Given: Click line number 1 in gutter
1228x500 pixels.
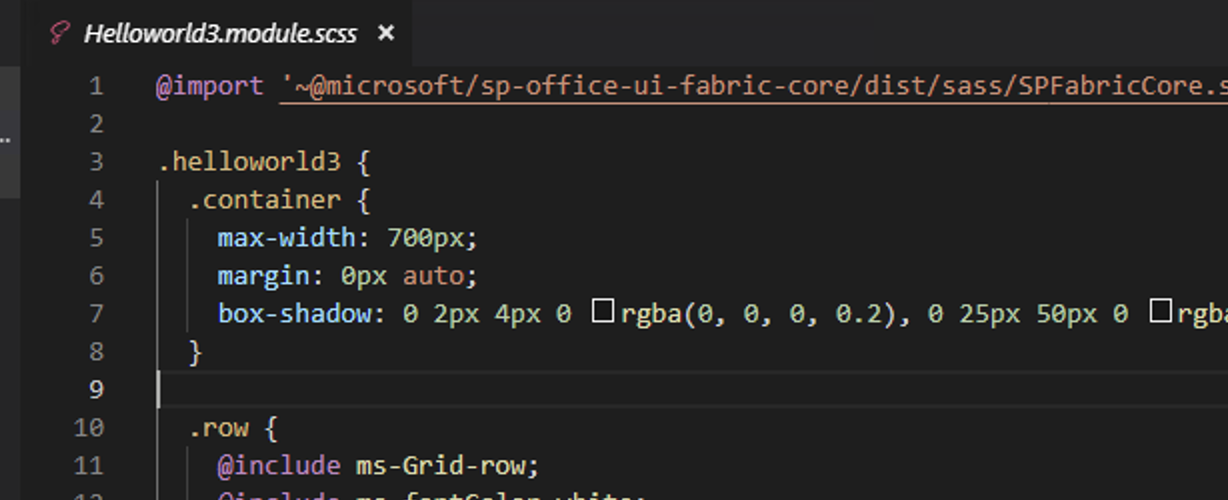Looking at the screenshot, I should click(x=96, y=86).
